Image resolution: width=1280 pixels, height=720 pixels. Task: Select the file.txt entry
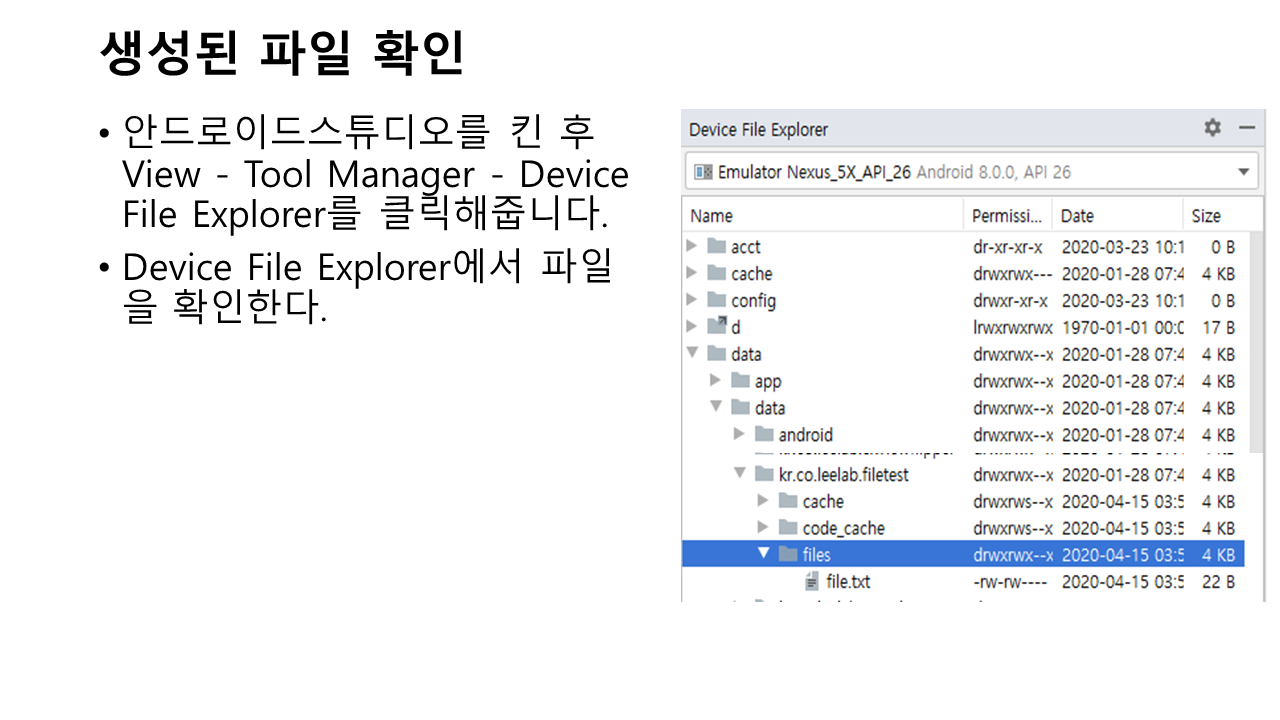[848, 582]
